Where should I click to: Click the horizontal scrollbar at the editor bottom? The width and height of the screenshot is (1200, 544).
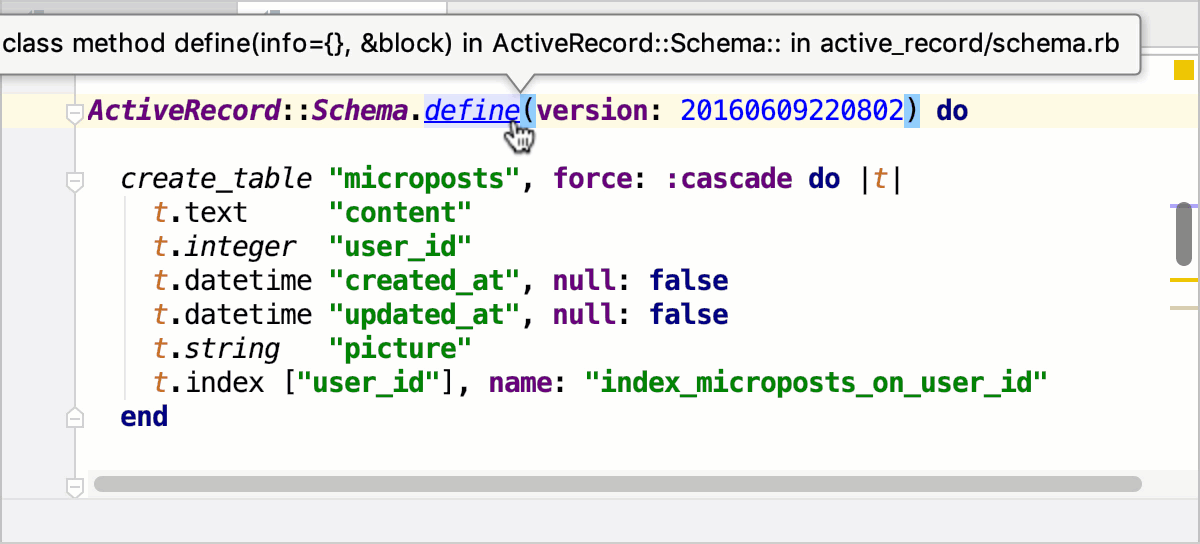pyautogui.click(x=617, y=484)
